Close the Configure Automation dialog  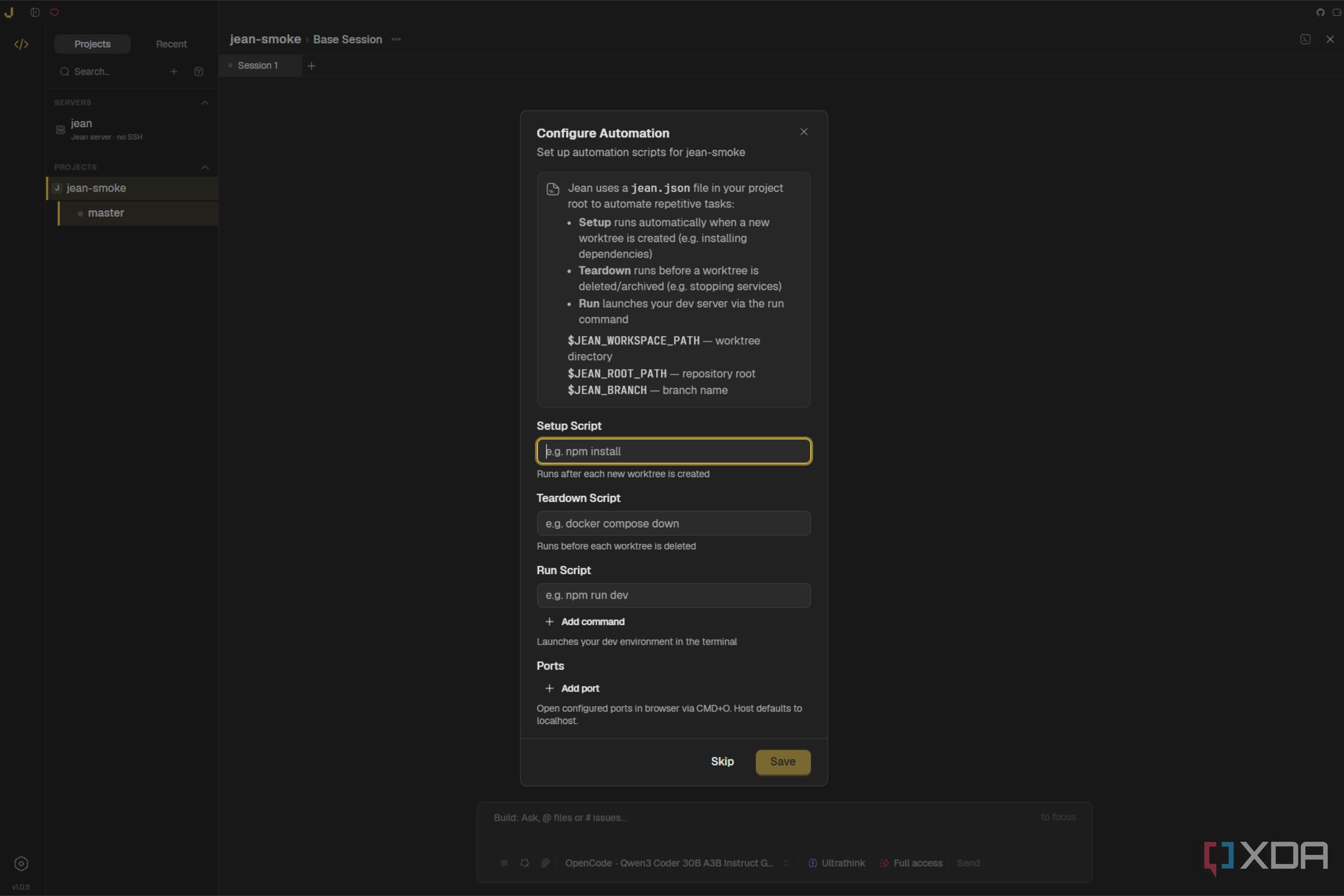pos(804,132)
